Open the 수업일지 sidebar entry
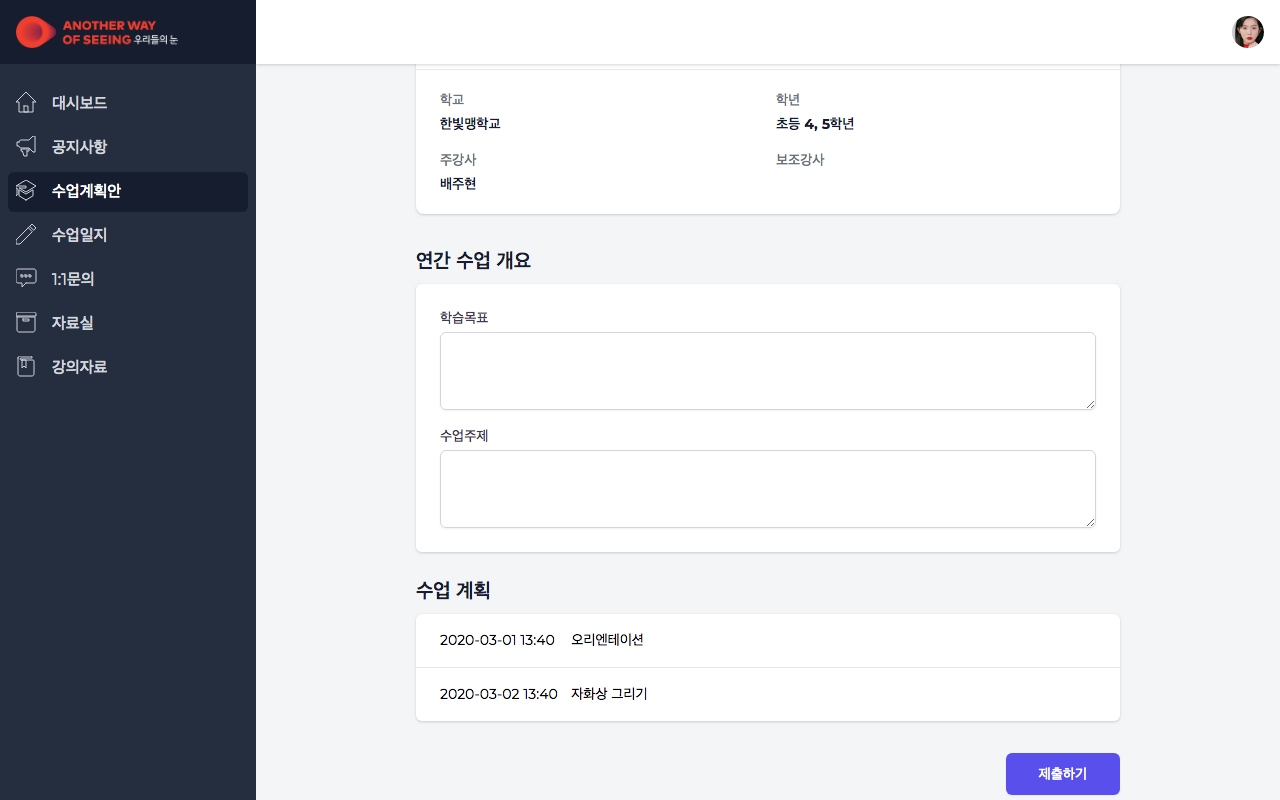 tap(79, 234)
